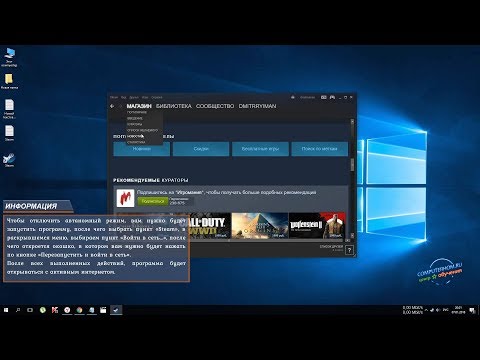Select the upper text document desktop icon
The height and width of the screenshot is (360, 480).
pos(9,109)
